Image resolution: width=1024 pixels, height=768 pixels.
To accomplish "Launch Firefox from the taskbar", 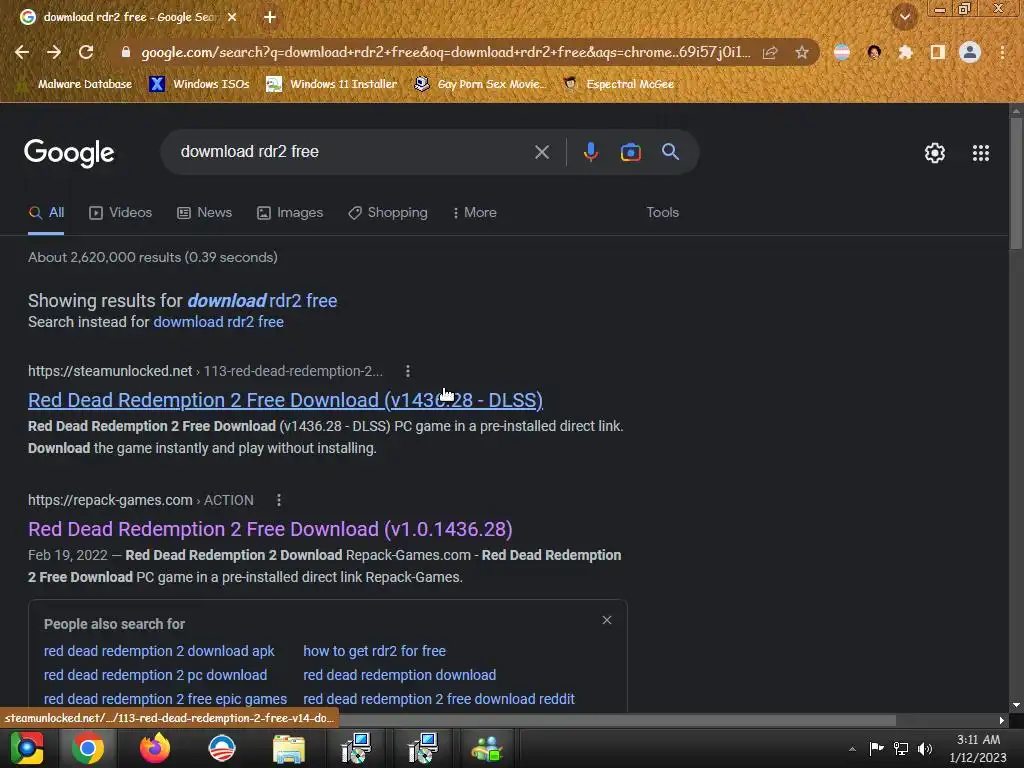I will 155,748.
